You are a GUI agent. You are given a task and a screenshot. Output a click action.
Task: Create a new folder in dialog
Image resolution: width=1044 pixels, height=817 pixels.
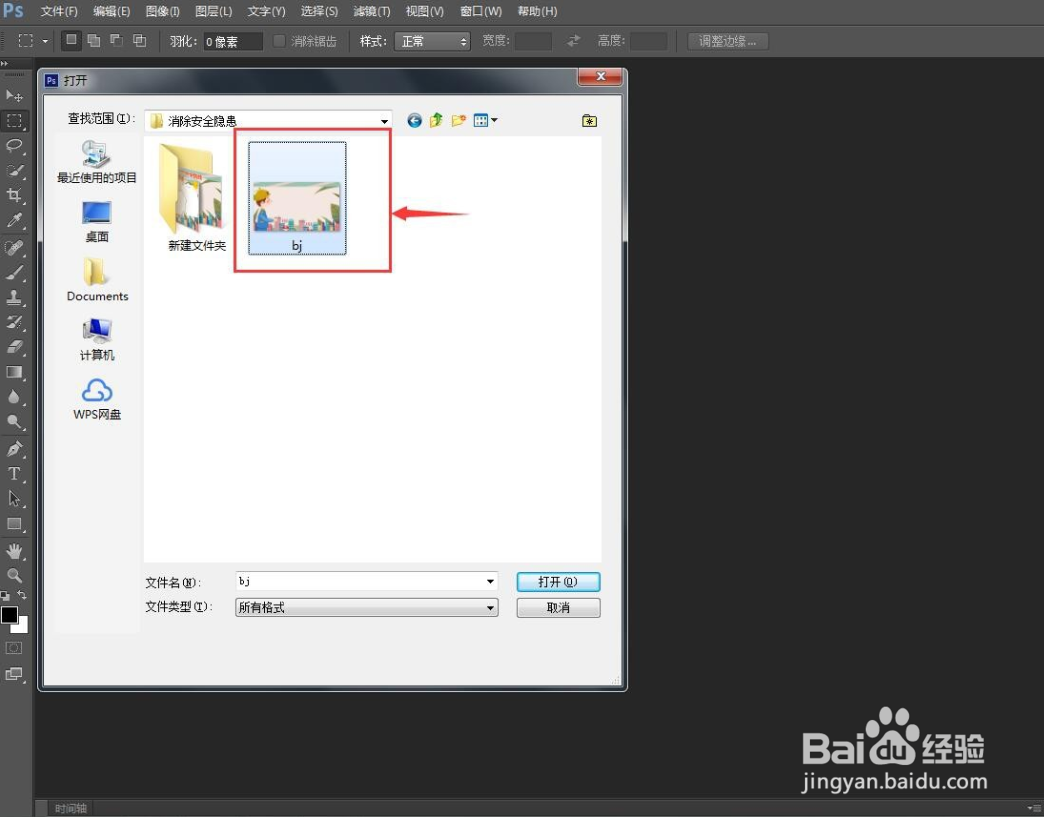[458, 121]
